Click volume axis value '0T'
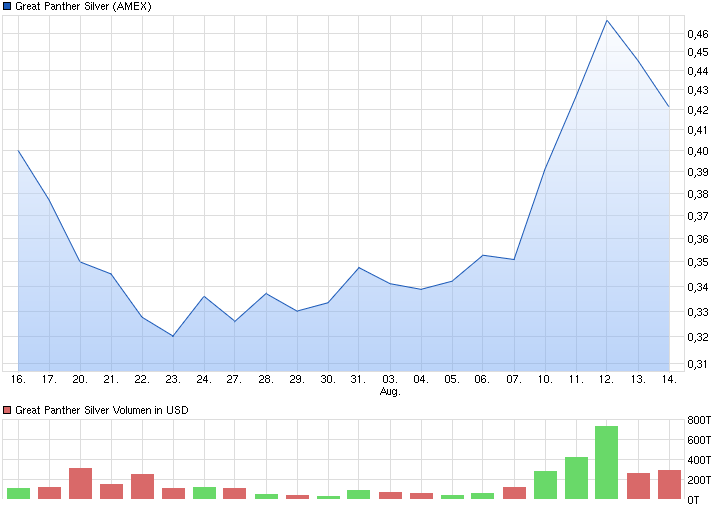 click(693, 500)
